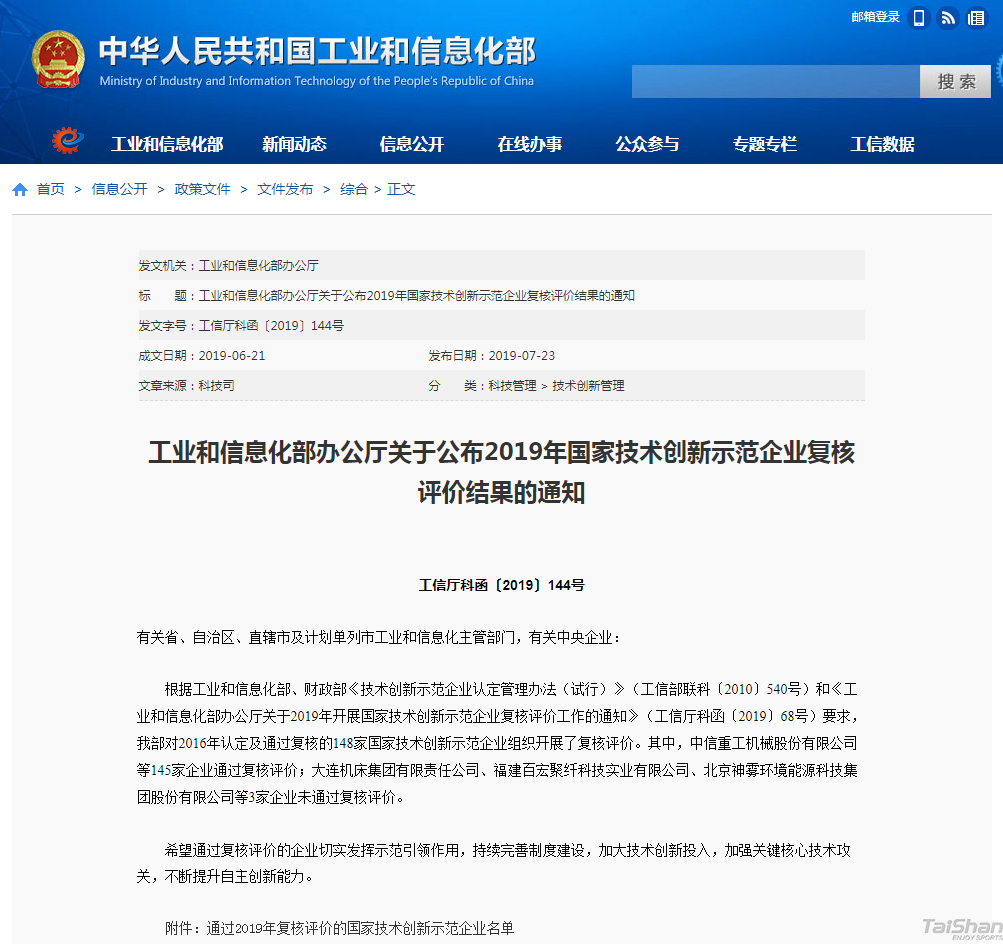Click inside the search input field
1003x944 pixels.
(x=775, y=81)
